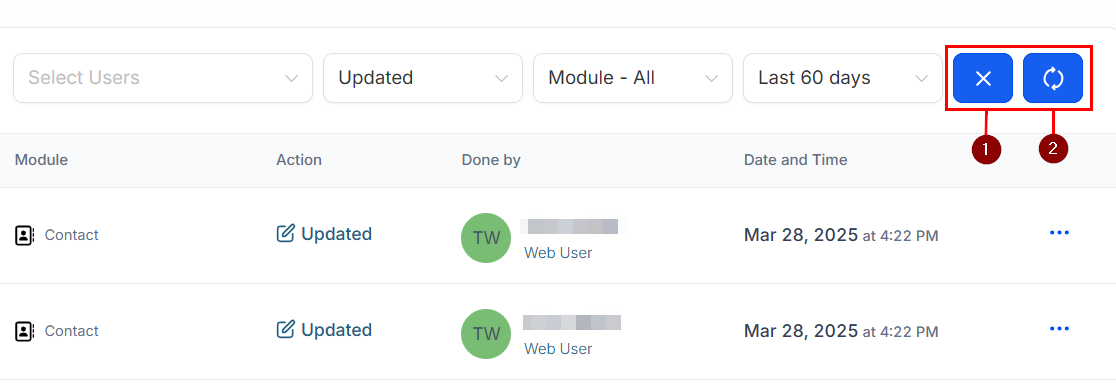Open three-dot menu for first Contact row

[x=1059, y=233]
